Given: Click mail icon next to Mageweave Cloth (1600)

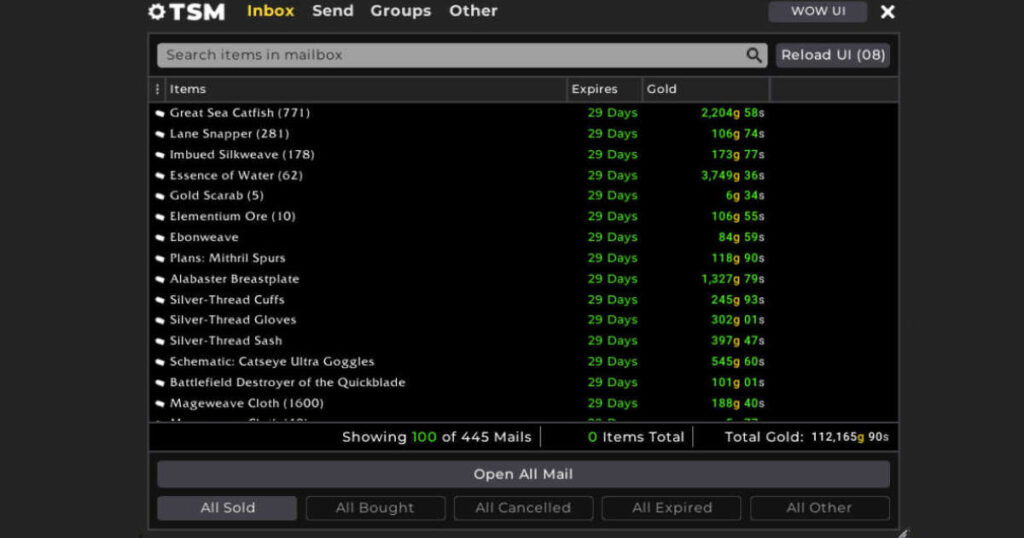Looking at the screenshot, I should click(x=160, y=404).
